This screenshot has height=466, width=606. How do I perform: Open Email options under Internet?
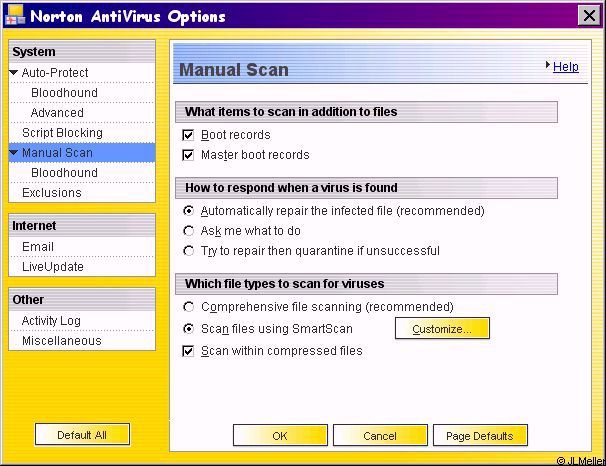(x=38, y=247)
